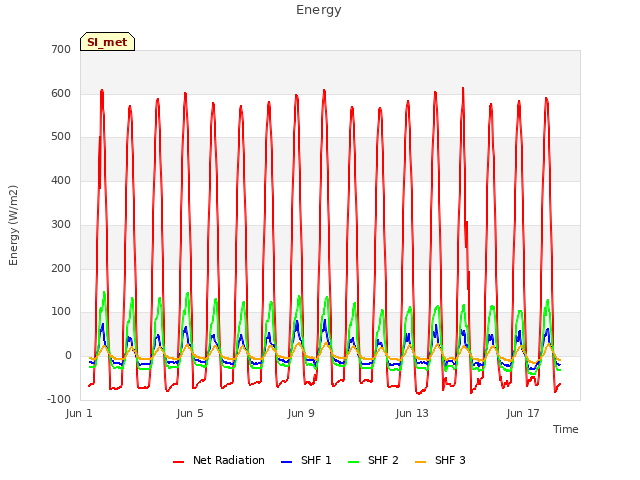The height and width of the screenshot is (480, 640).
Task: Click the Jun 1 x-axis tick label
Action: click(79, 413)
